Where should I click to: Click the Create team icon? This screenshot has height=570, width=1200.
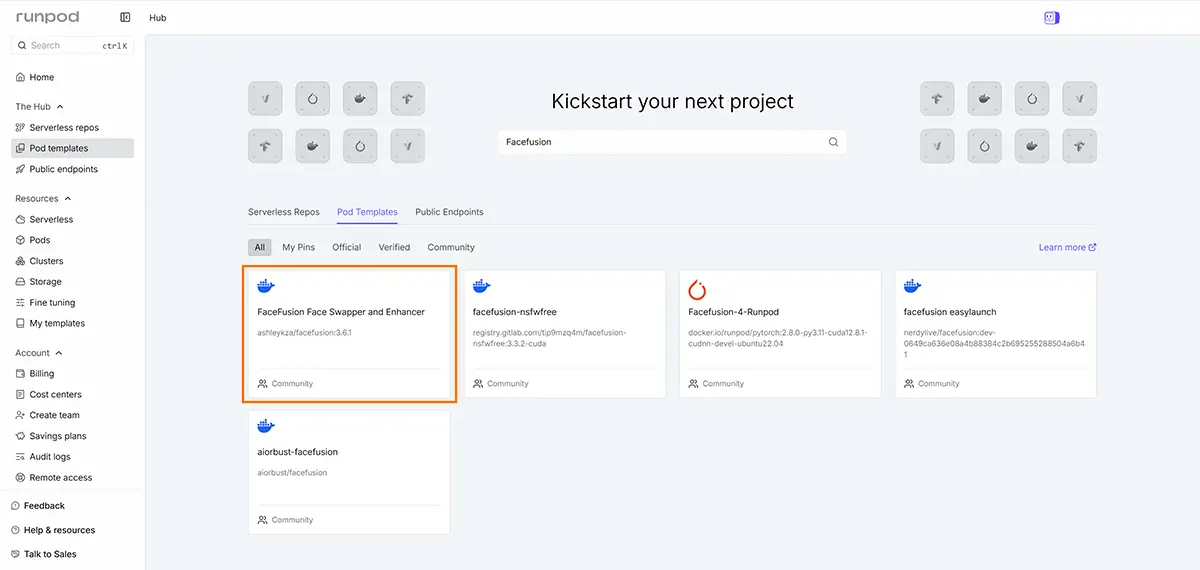[20, 415]
